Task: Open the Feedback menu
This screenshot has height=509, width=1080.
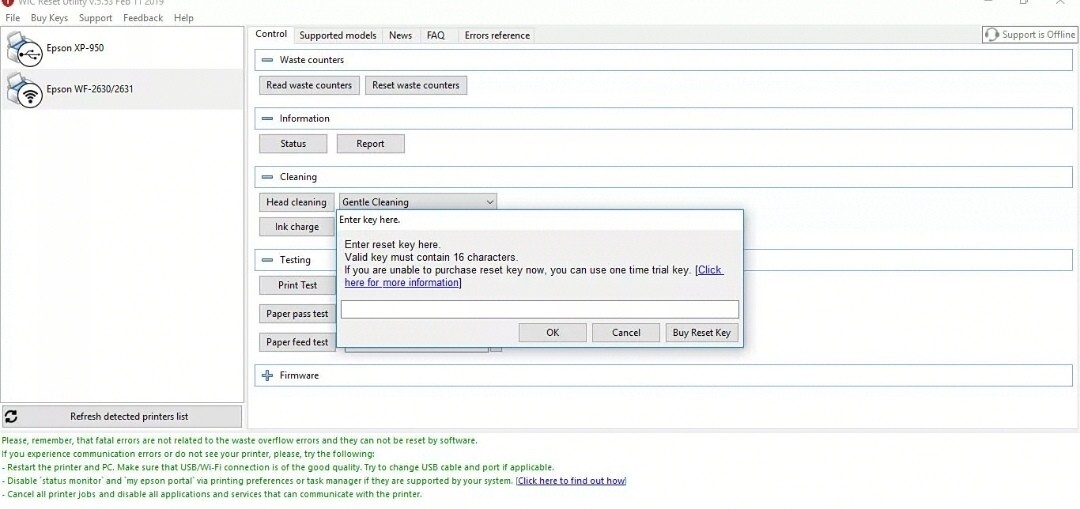Action: tap(143, 18)
